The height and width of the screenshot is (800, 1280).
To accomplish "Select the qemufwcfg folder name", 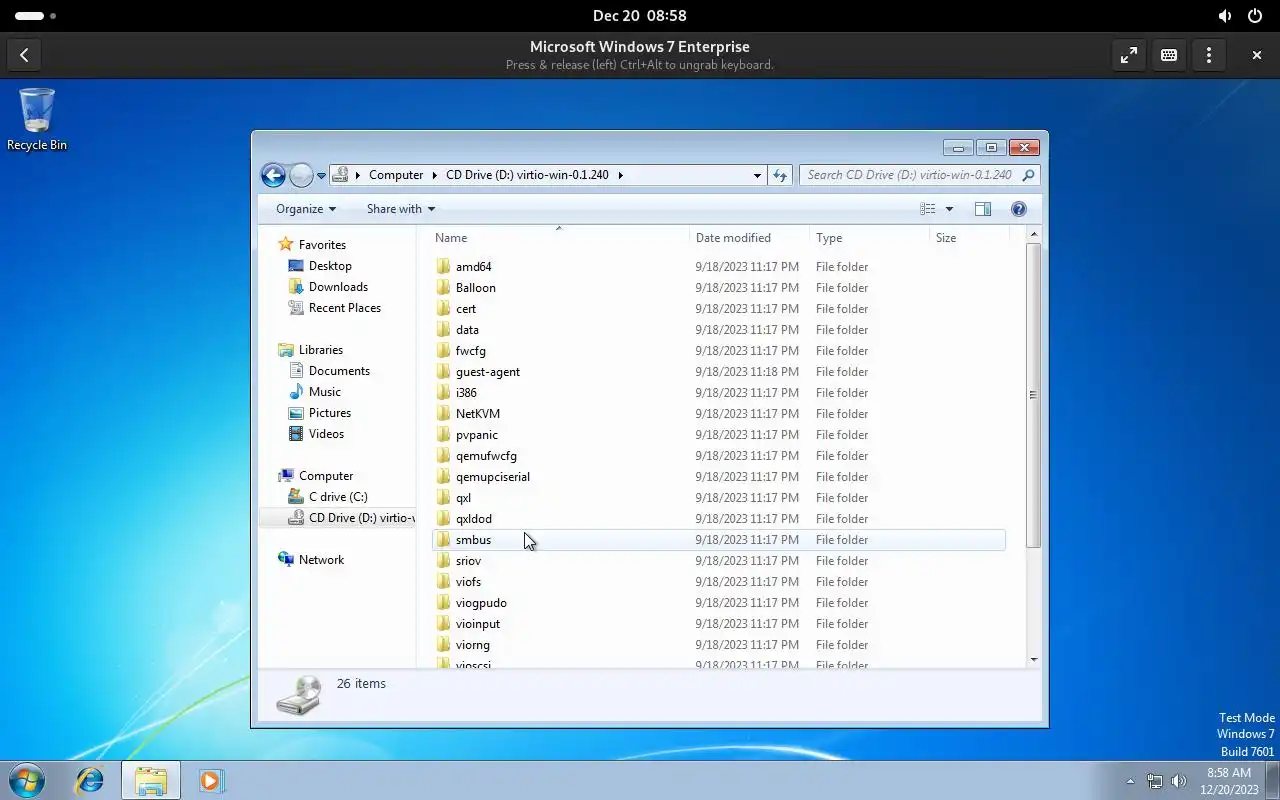I will click(486, 456).
